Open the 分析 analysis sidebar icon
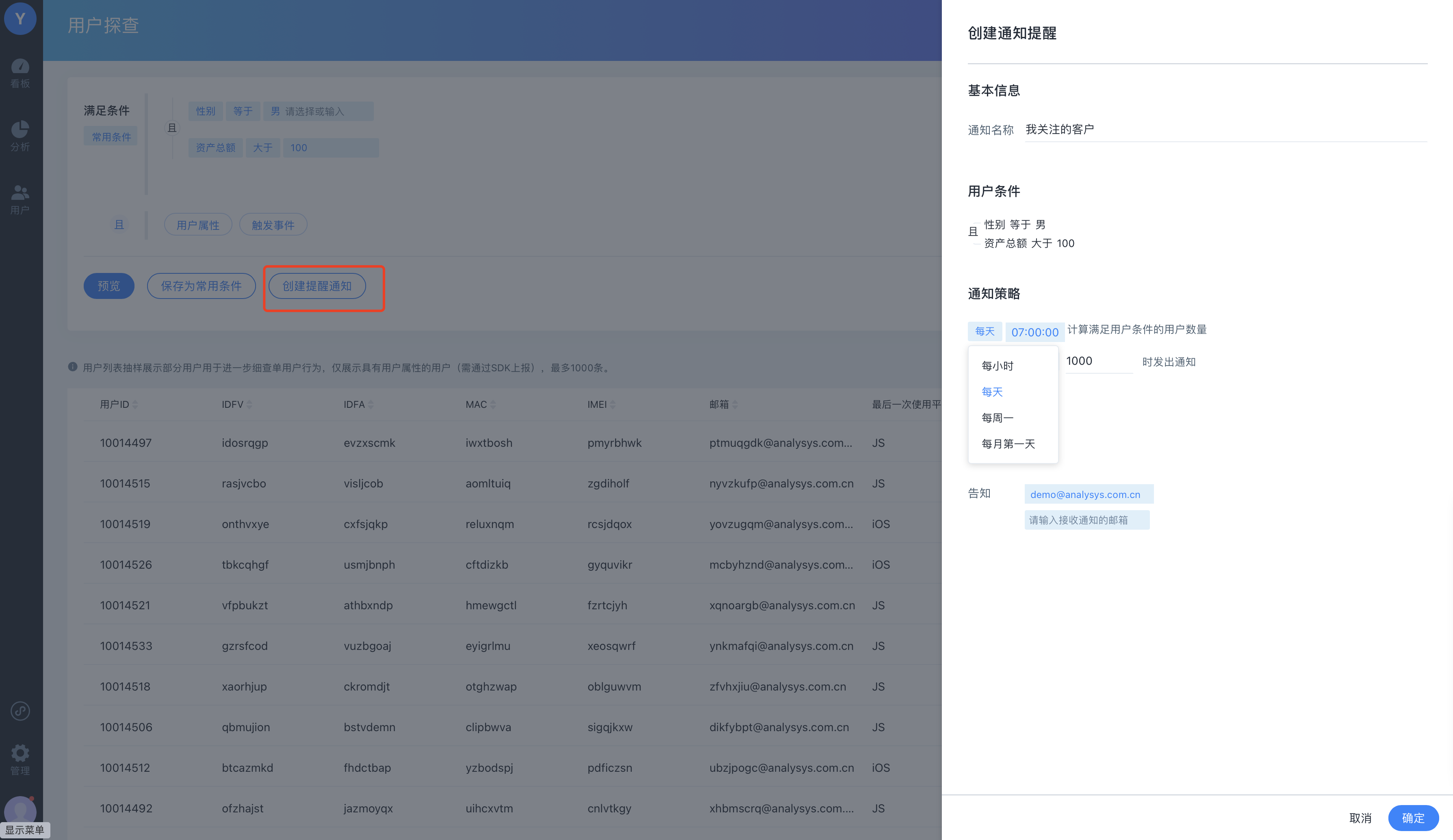 [20, 136]
